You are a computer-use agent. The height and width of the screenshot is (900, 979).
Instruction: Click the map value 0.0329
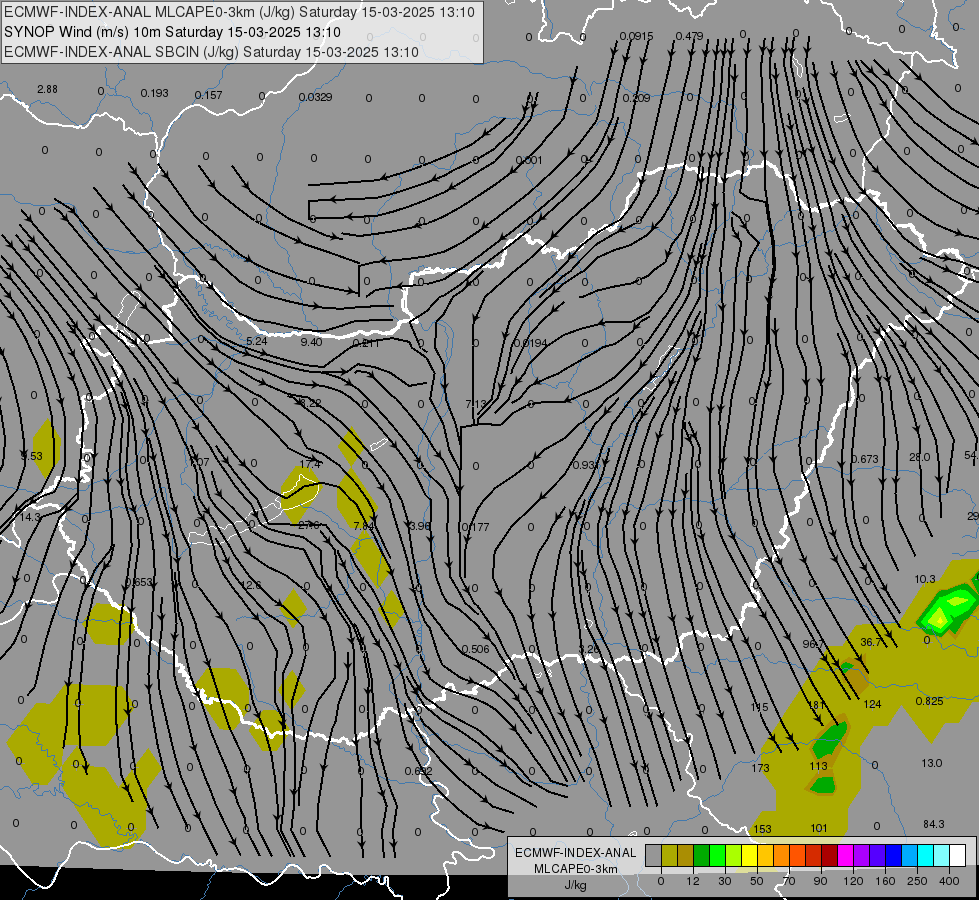pyautogui.click(x=315, y=97)
